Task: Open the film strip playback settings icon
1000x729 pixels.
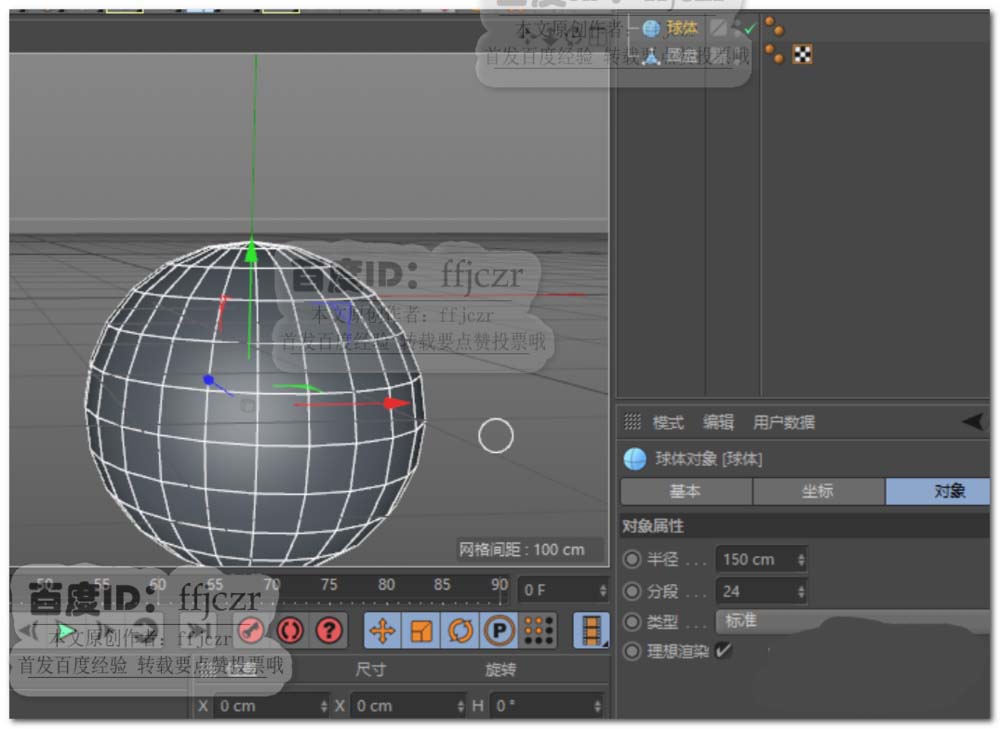Action: [593, 631]
